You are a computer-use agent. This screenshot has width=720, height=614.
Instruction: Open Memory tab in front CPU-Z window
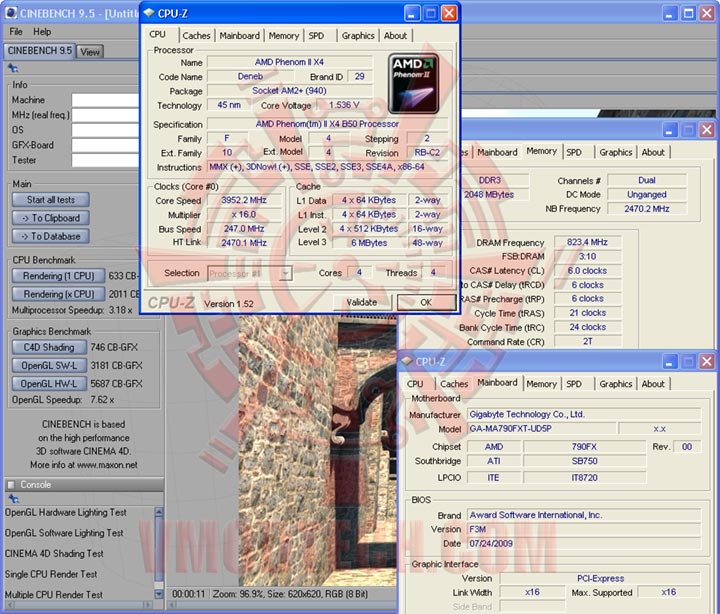tap(283, 35)
